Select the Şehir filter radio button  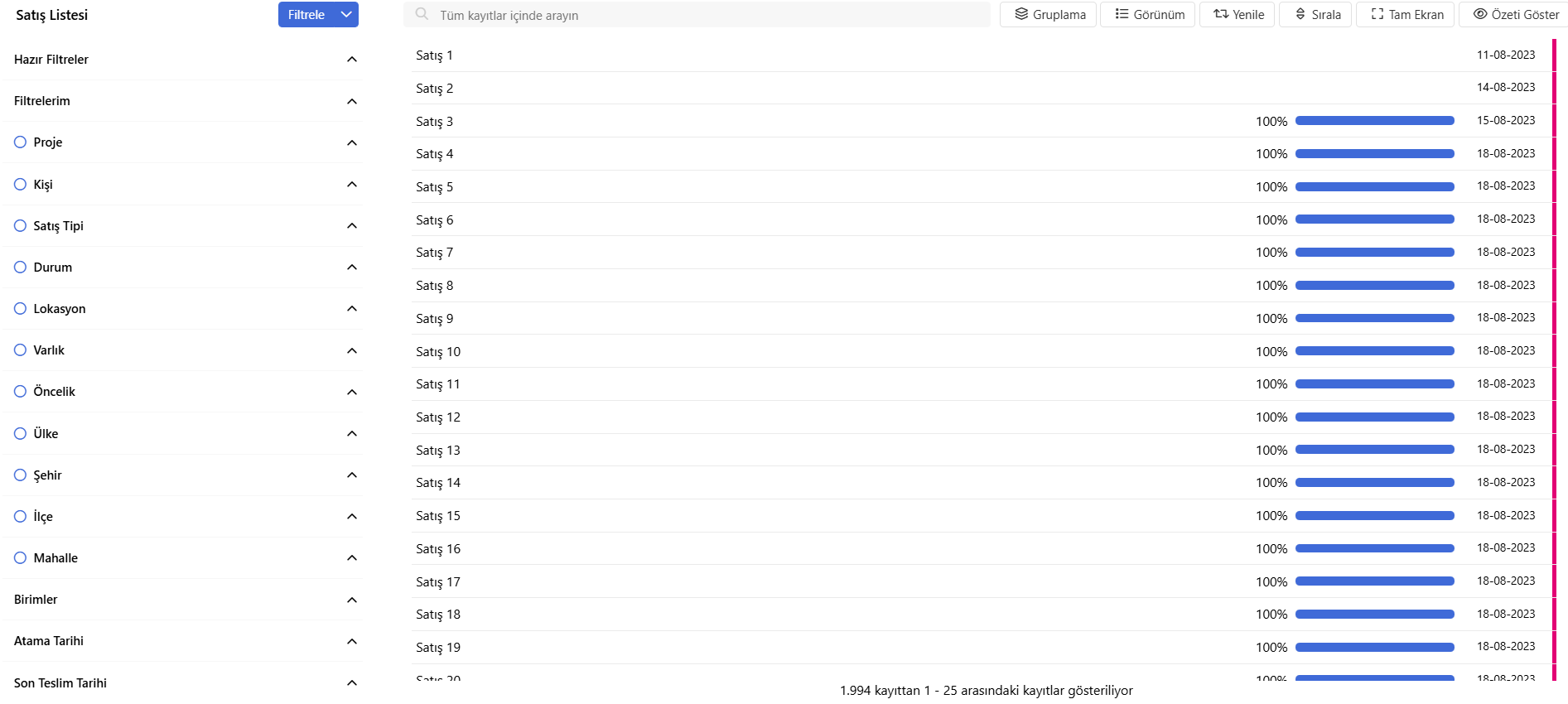pyautogui.click(x=21, y=475)
